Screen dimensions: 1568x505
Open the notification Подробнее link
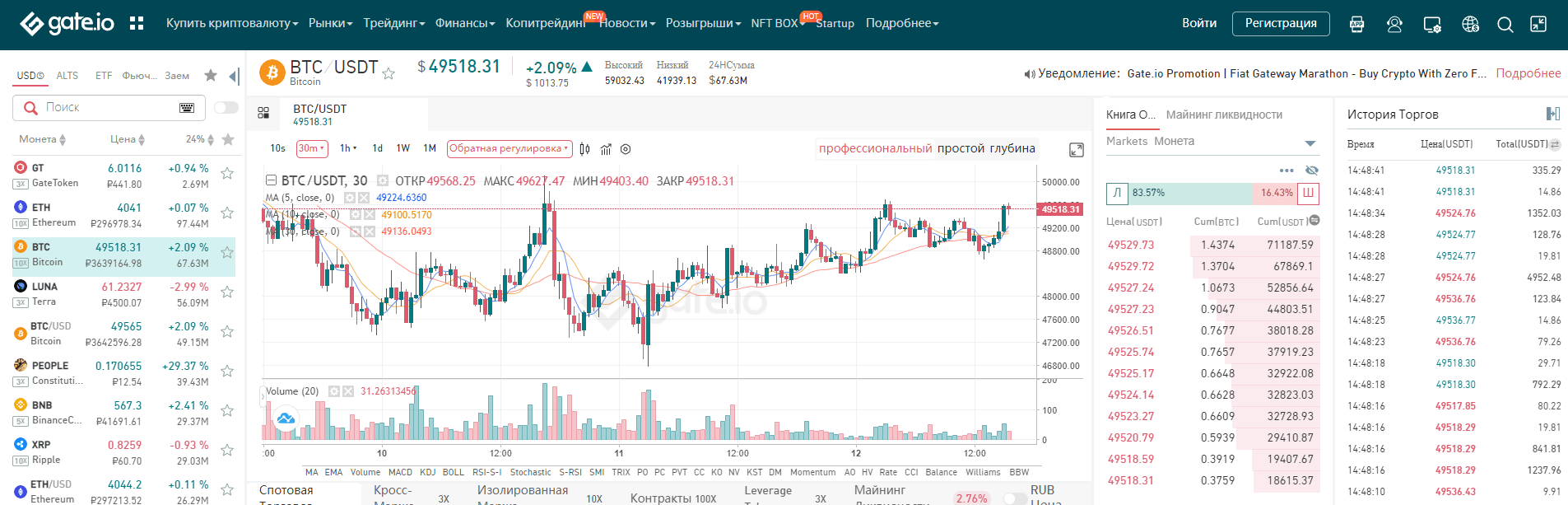pyautogui.click(x=1528, y=73)
